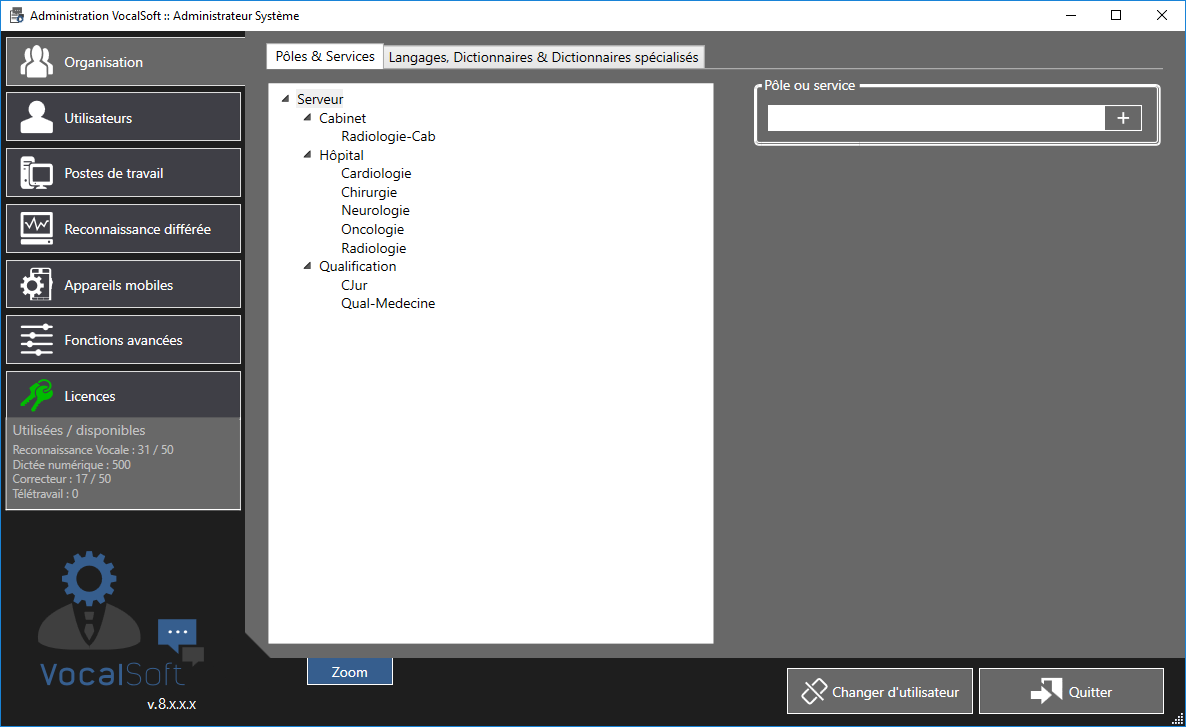Select the Neurologie service

pyautogui.click(x=375, y=210)
